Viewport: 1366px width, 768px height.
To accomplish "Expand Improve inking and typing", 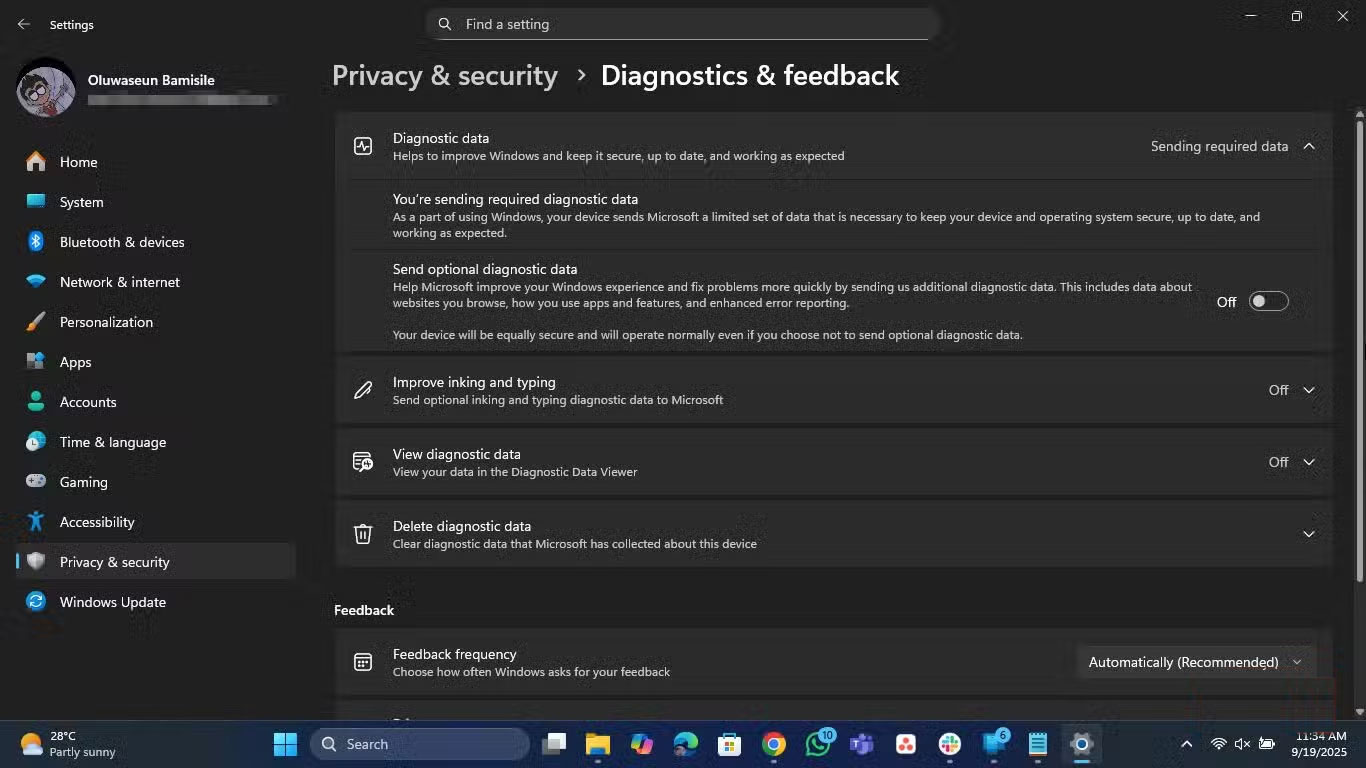I will pyautogui.click(x=1308, y=390).
